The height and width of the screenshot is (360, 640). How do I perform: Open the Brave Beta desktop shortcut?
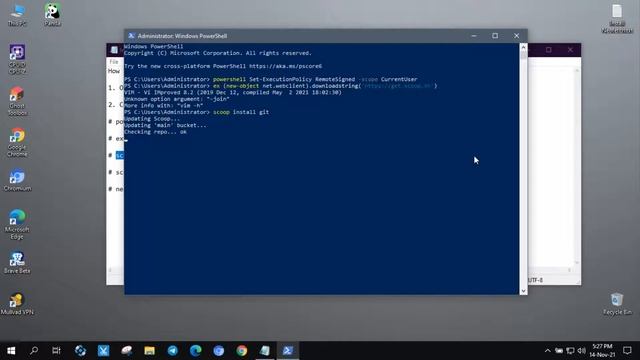[17, 262]
